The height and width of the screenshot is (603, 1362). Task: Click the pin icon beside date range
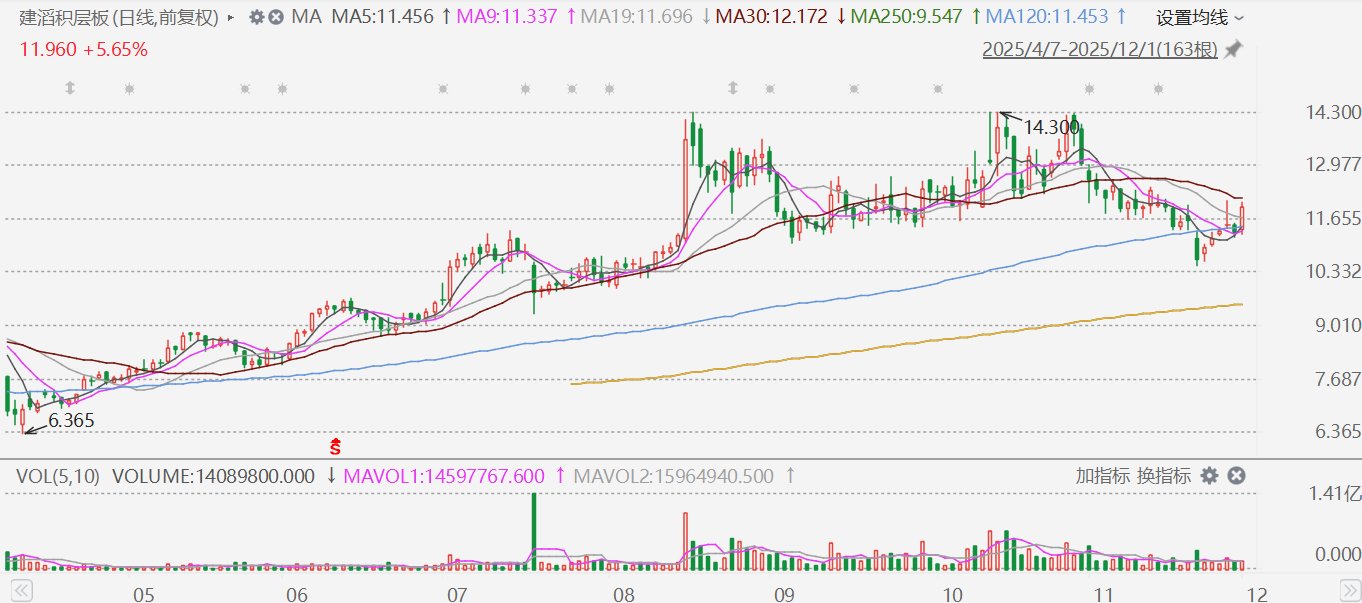(x=1233, y=50)
